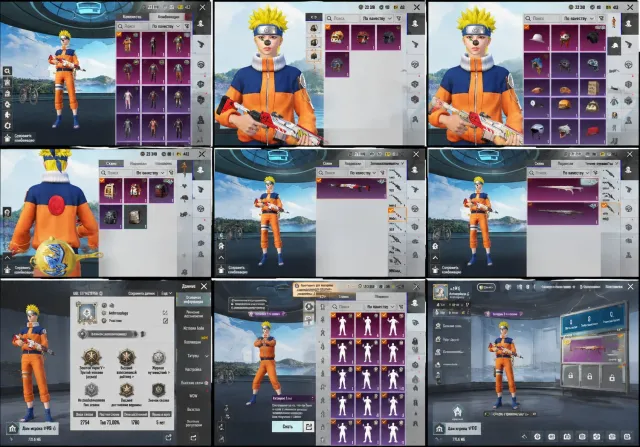
Task: Click search field on emotes screen
Action: pyautogui.click(x=346, y=307)
